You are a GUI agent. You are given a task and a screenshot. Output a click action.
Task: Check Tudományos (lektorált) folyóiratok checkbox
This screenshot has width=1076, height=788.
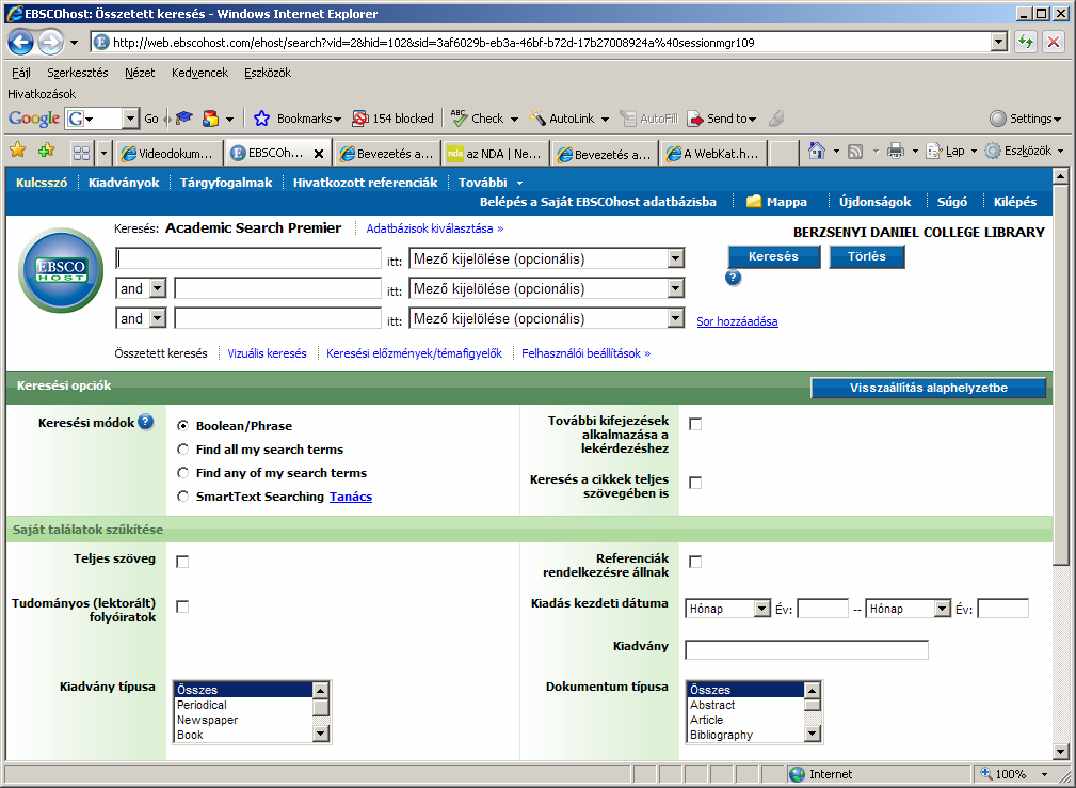[183, 607]
